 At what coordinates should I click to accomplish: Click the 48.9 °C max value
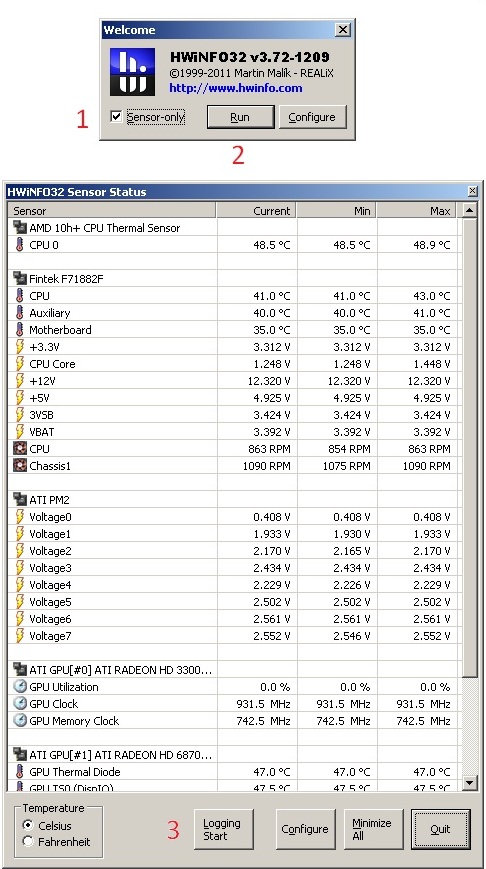432,245
